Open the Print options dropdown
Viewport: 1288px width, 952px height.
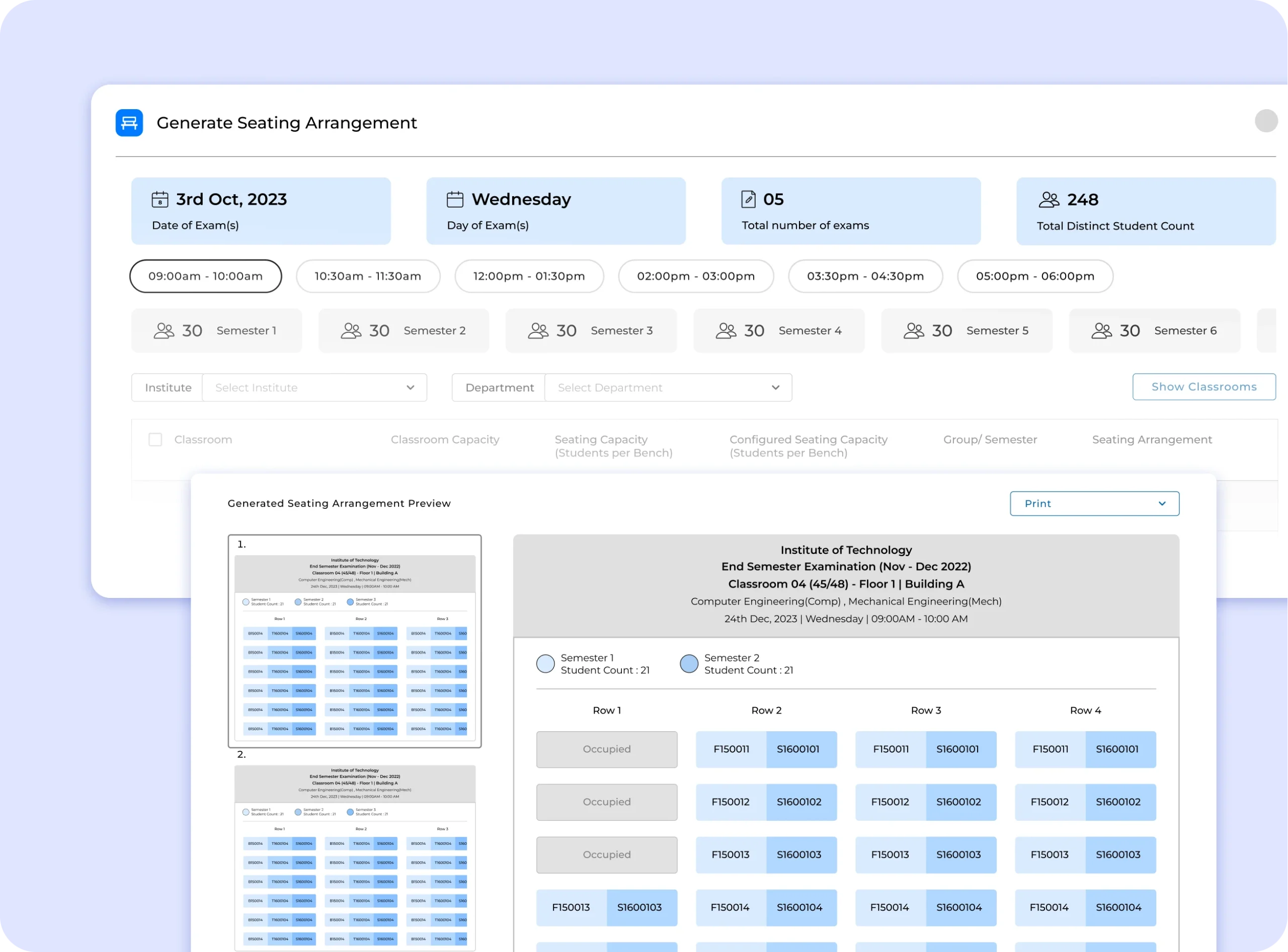tap(1094, 504)
